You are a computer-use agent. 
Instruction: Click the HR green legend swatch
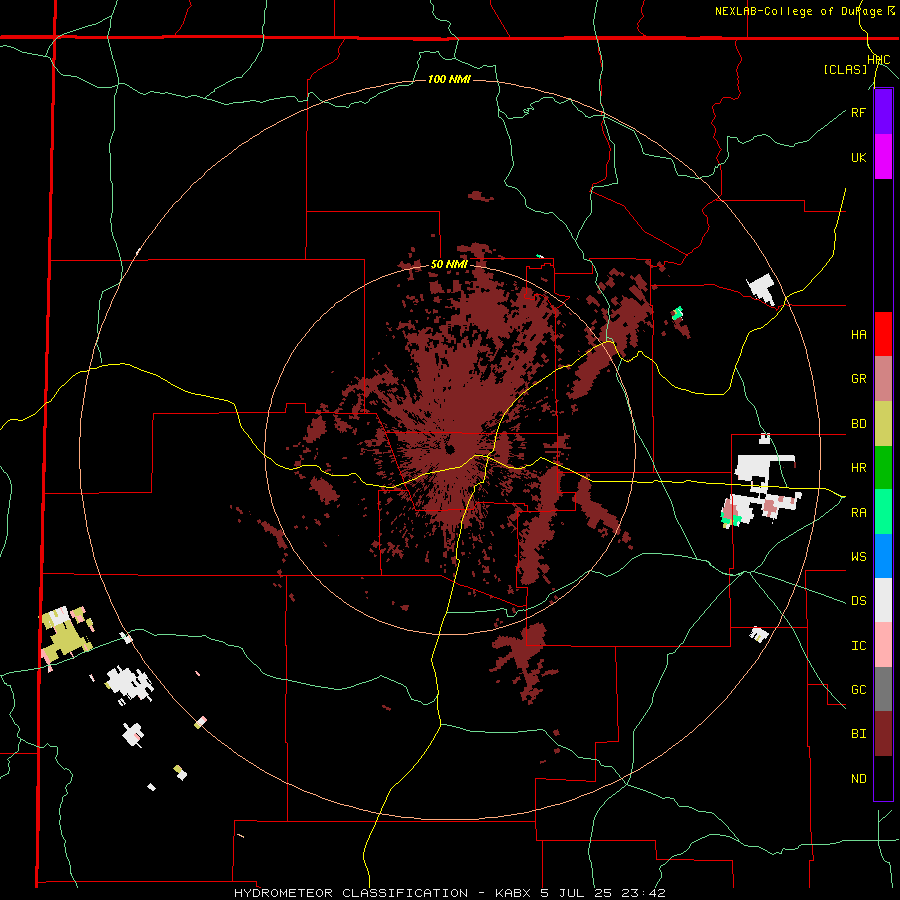[x=883, y=467]
